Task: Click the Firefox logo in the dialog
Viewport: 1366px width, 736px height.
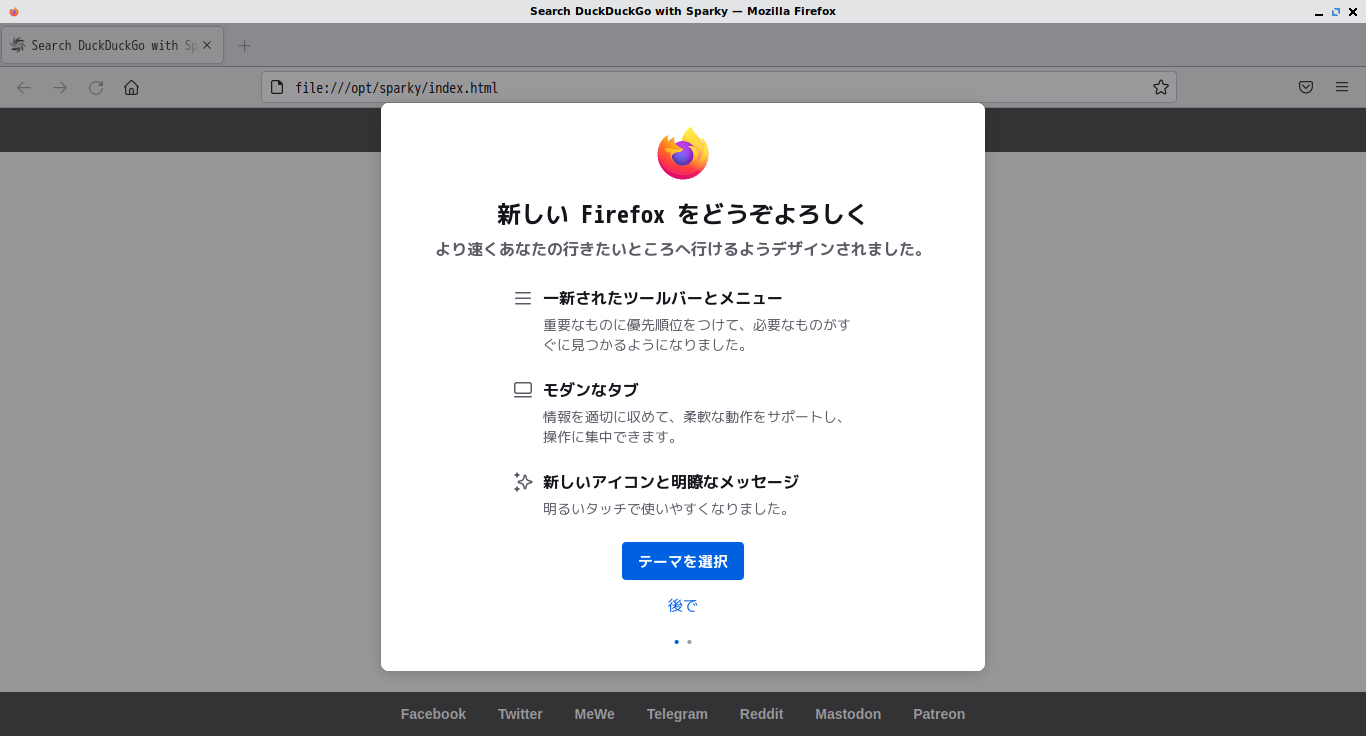Action: 683,154
